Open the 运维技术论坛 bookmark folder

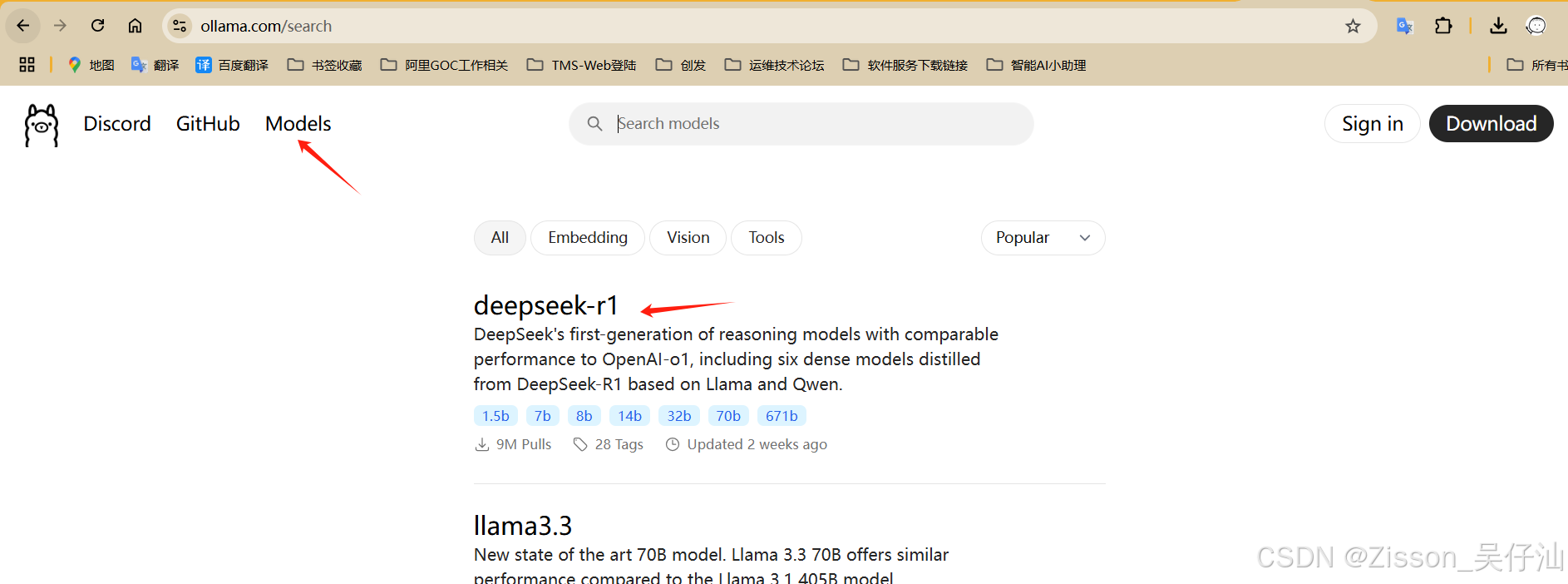point(775,65)
